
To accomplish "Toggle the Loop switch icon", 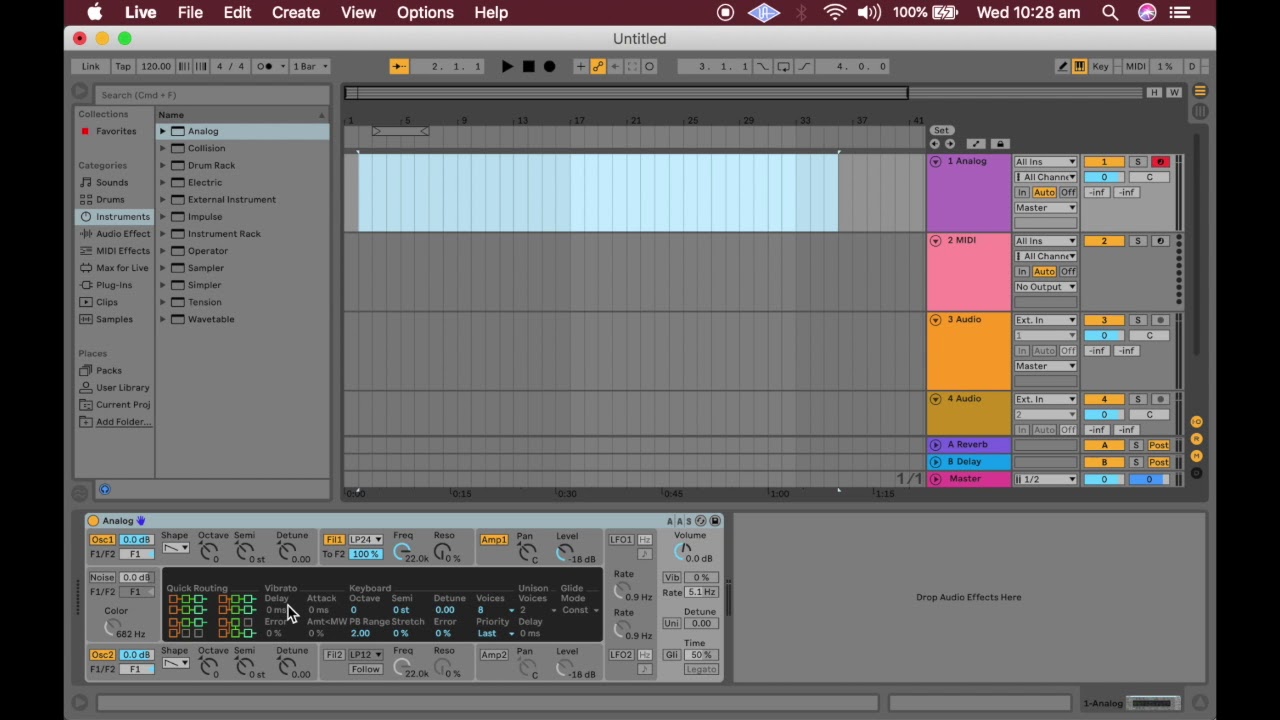I will [x=784, y=66].
